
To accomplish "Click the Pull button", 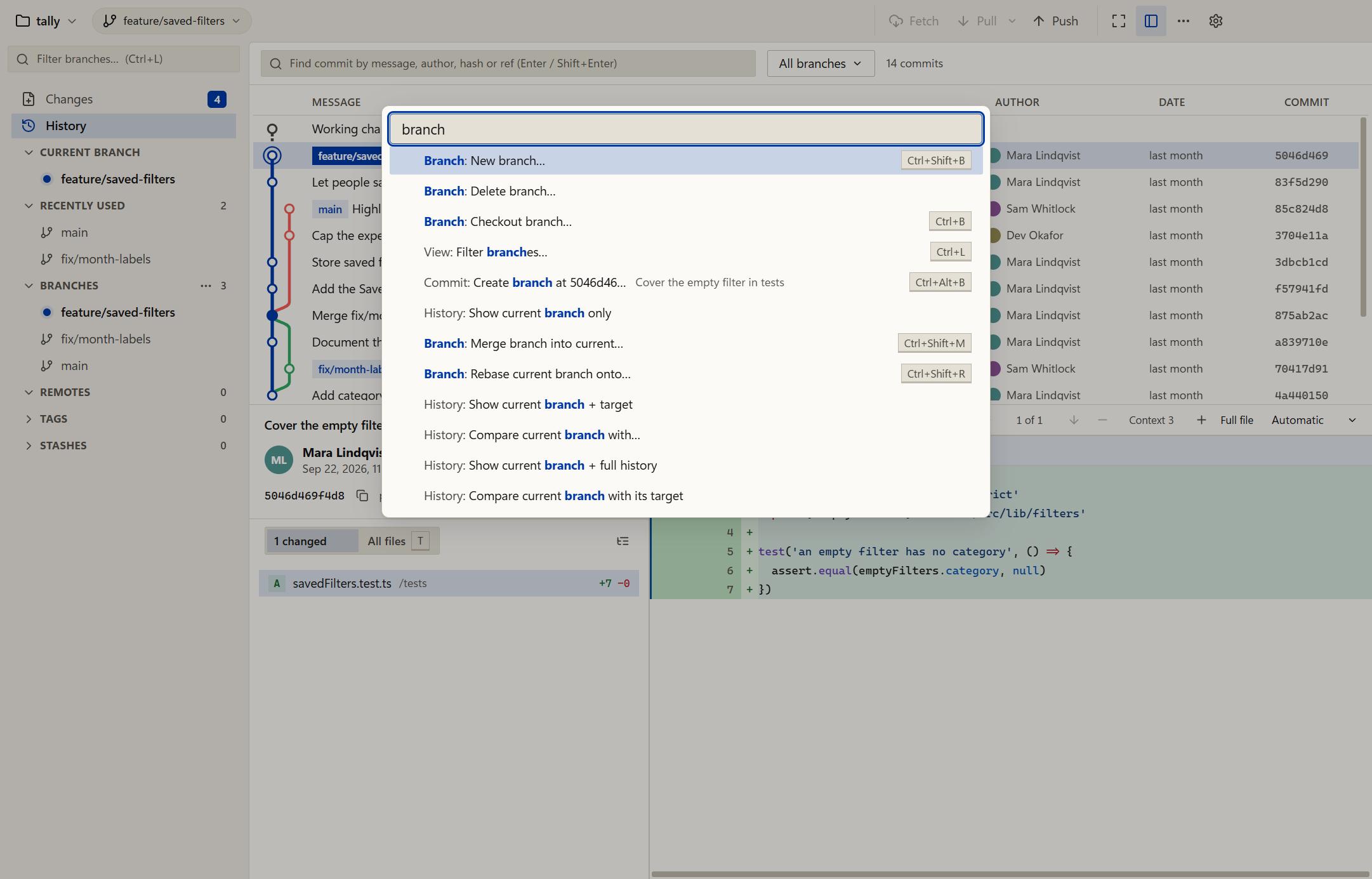I will [x=977, y=21].
